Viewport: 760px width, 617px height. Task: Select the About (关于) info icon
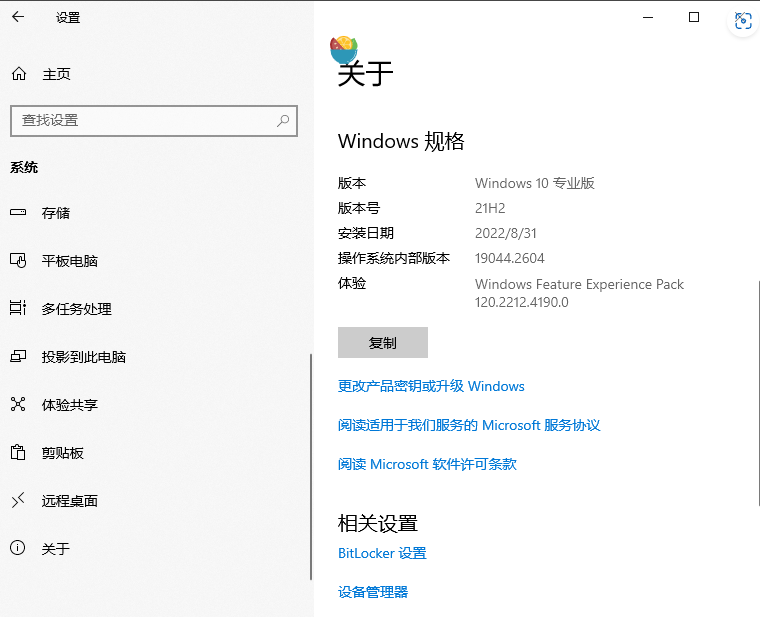(x=18, y=549)
